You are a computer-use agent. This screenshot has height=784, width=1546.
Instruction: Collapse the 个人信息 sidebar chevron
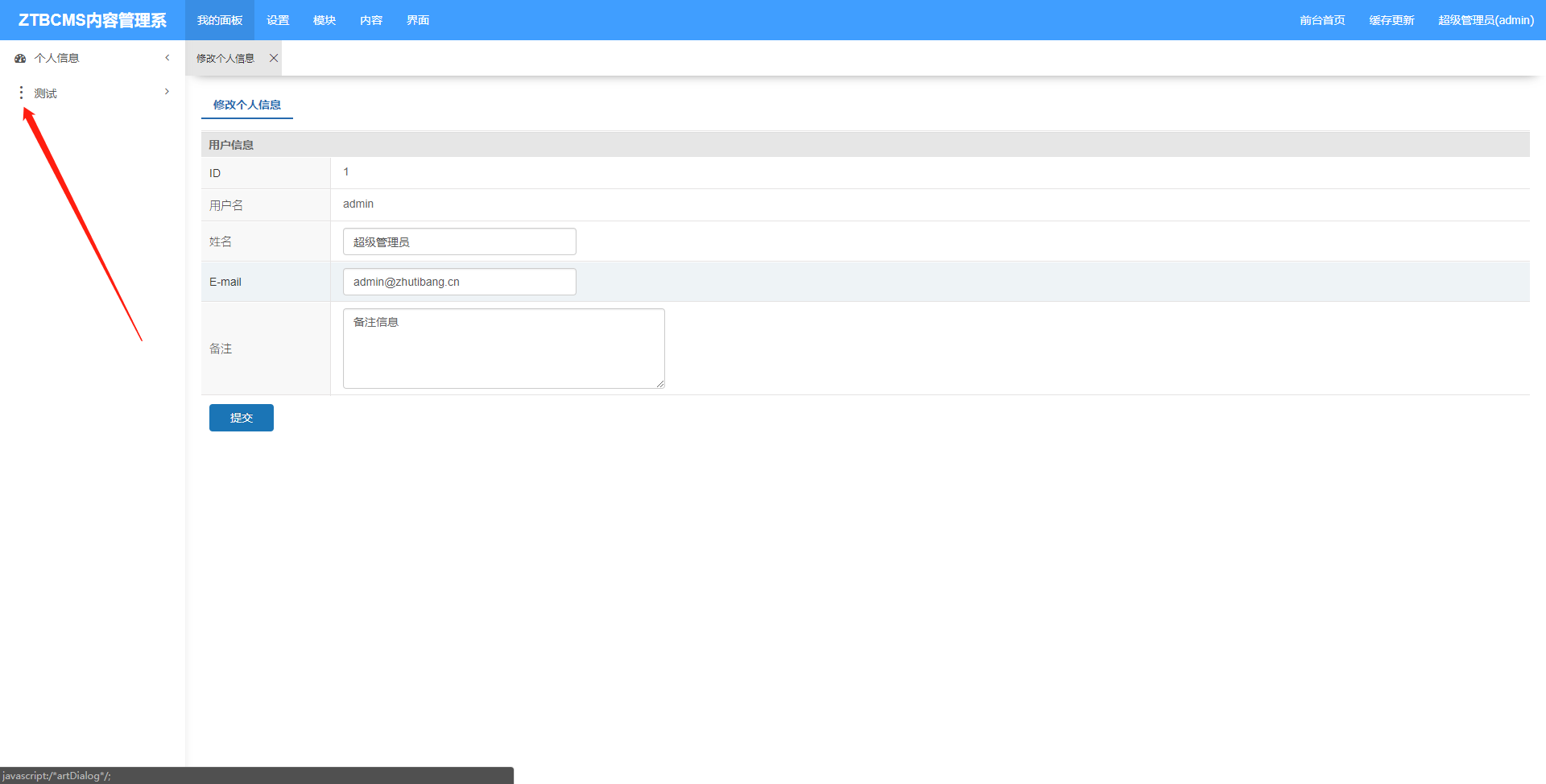coord(167,58)
